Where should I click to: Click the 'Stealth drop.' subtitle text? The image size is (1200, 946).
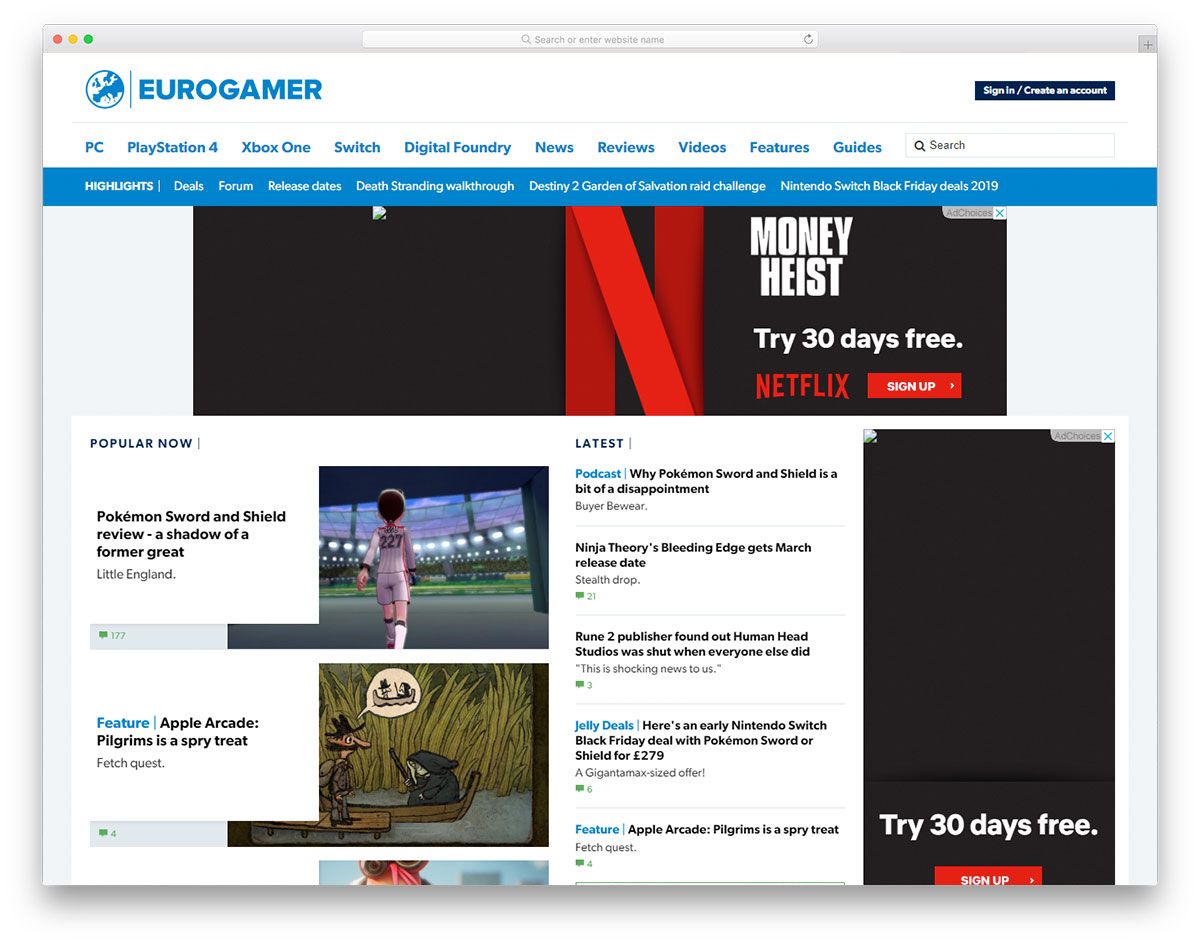[x=607, y=580]
